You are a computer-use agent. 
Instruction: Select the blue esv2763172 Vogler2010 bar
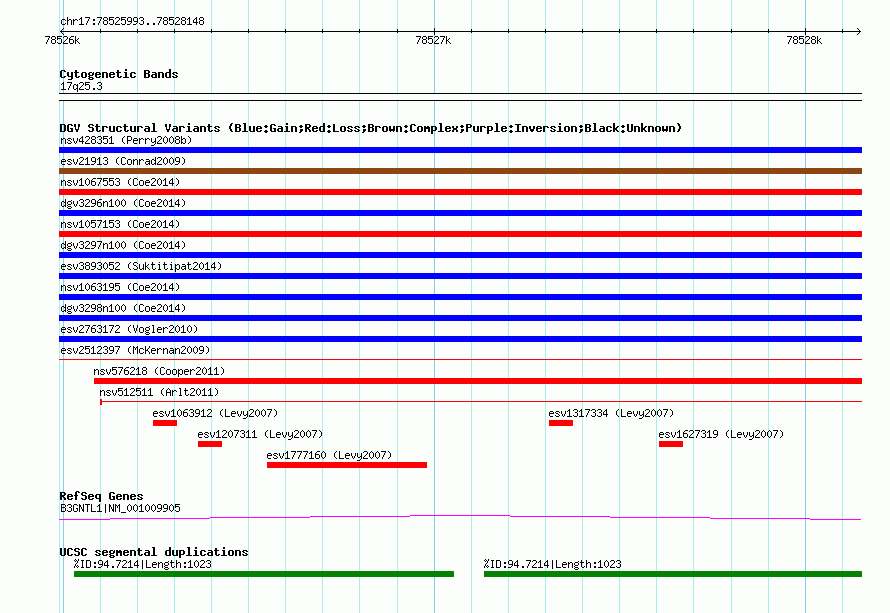pyautogui.click(x=460, y=339)
